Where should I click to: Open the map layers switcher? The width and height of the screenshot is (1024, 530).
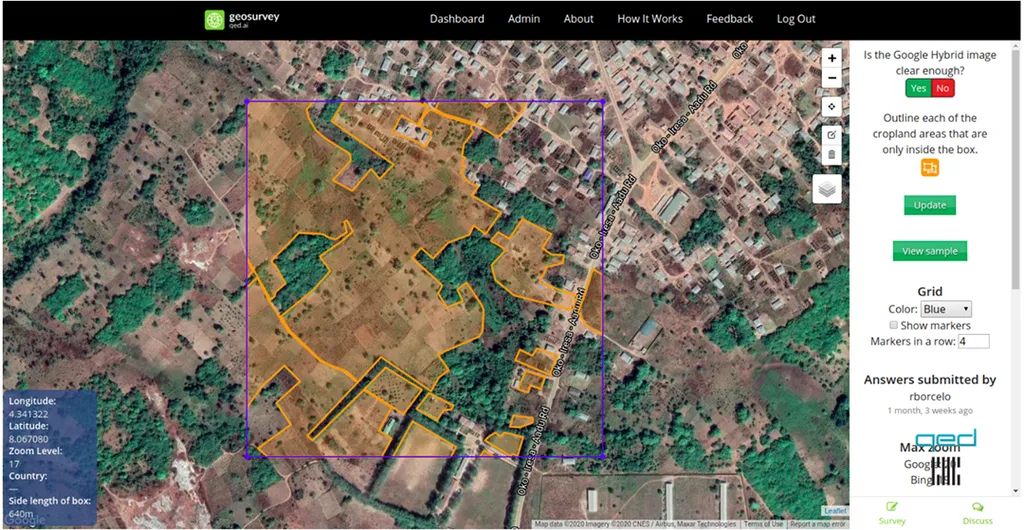827,189
